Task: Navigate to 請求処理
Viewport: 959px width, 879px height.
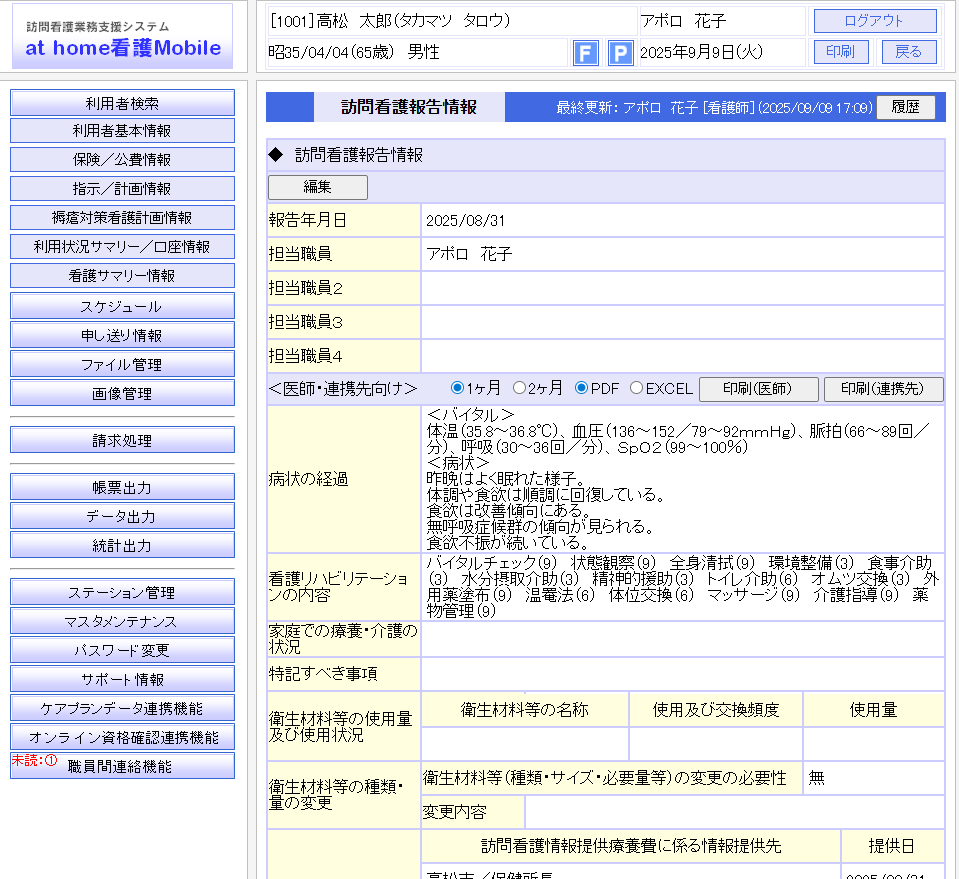Action: [122, 440]
